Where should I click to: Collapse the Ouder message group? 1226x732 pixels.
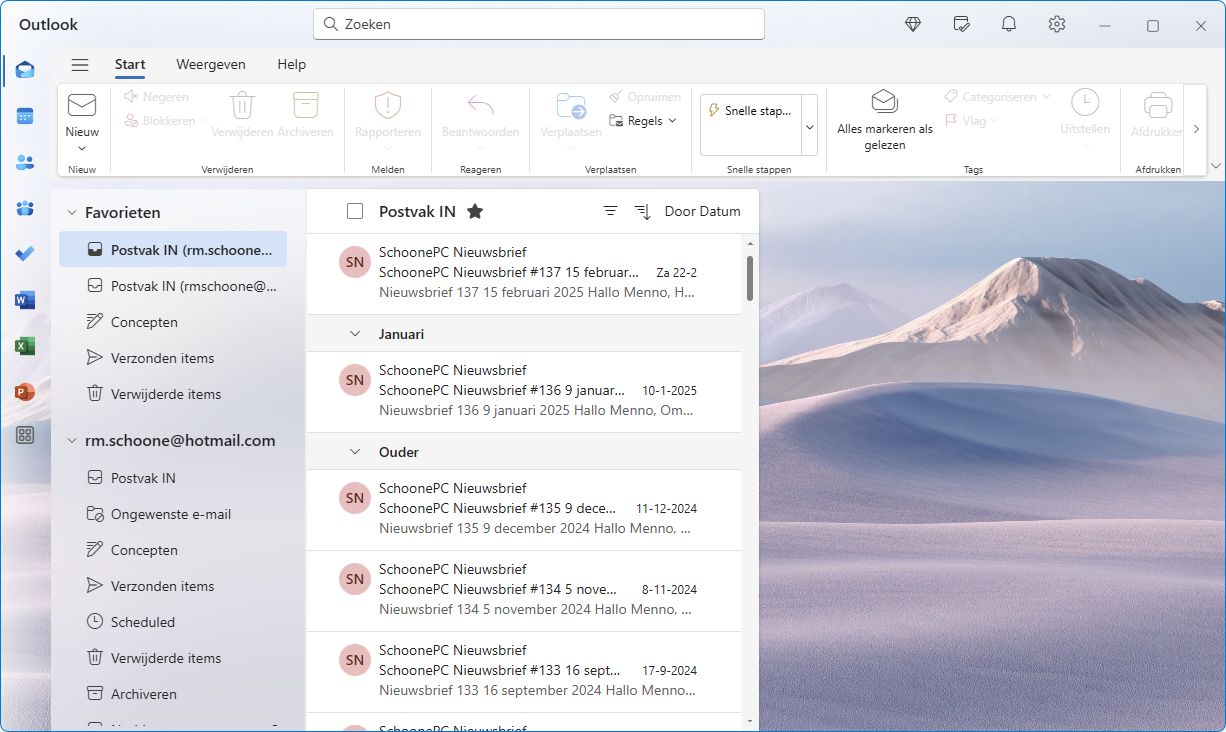(x=355, y=452)
